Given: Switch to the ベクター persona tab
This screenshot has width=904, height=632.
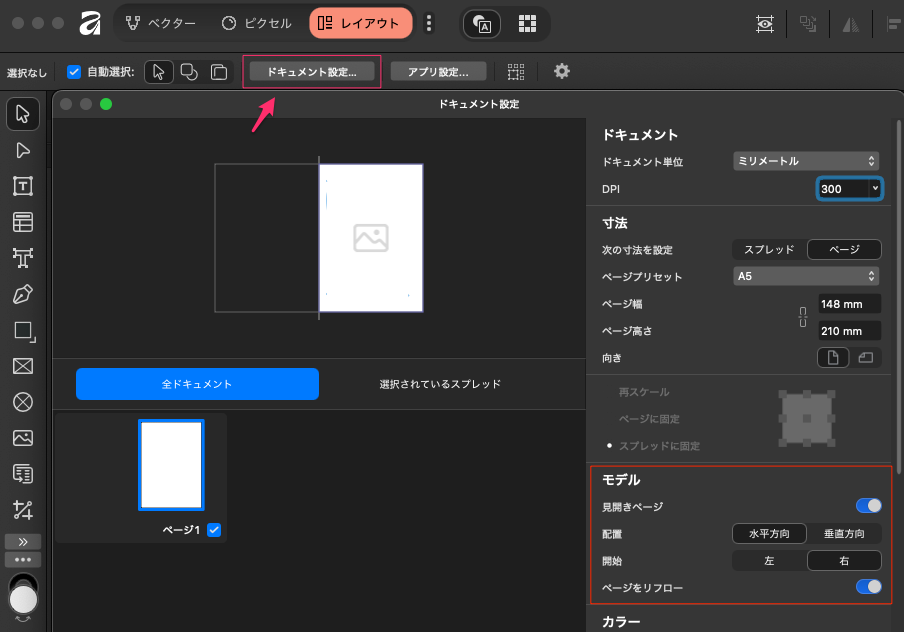Looking at the screenshot, I should pos(161,23).
